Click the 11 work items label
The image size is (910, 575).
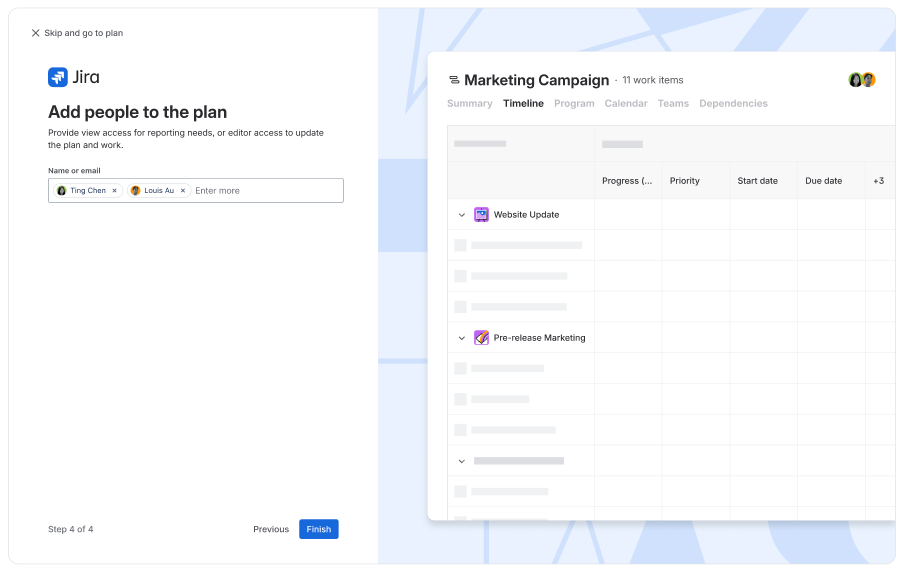pos(653,80)
